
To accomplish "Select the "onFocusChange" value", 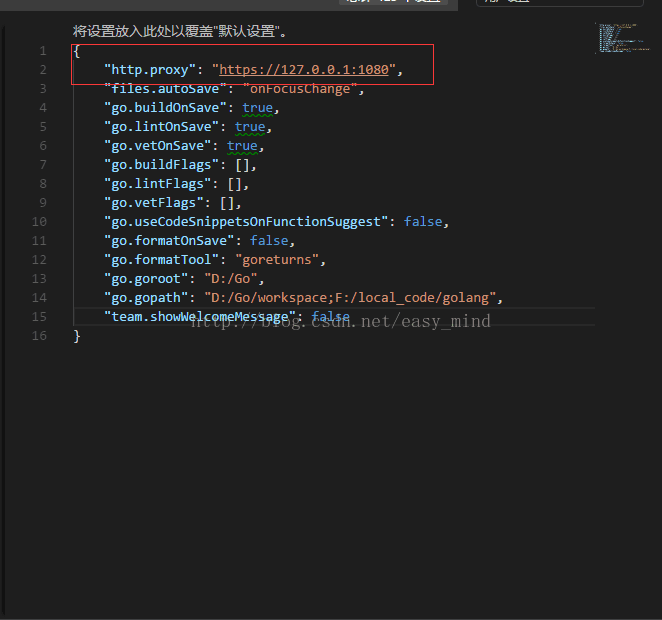I will tap(300, 89).
